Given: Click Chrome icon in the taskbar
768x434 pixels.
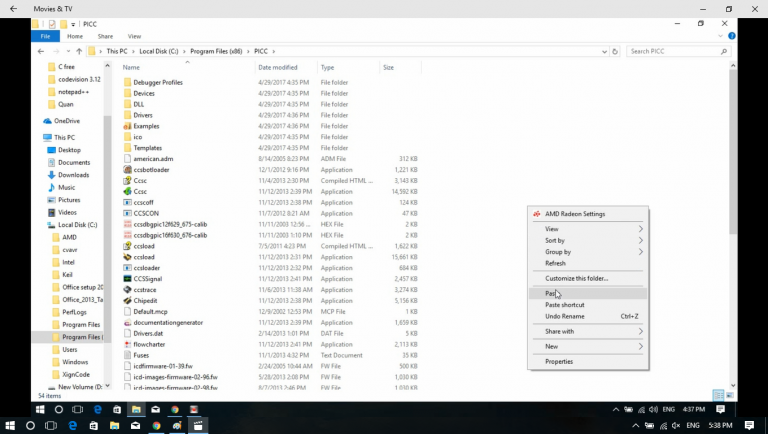Looking at the screenshot, I should point(174,409).
